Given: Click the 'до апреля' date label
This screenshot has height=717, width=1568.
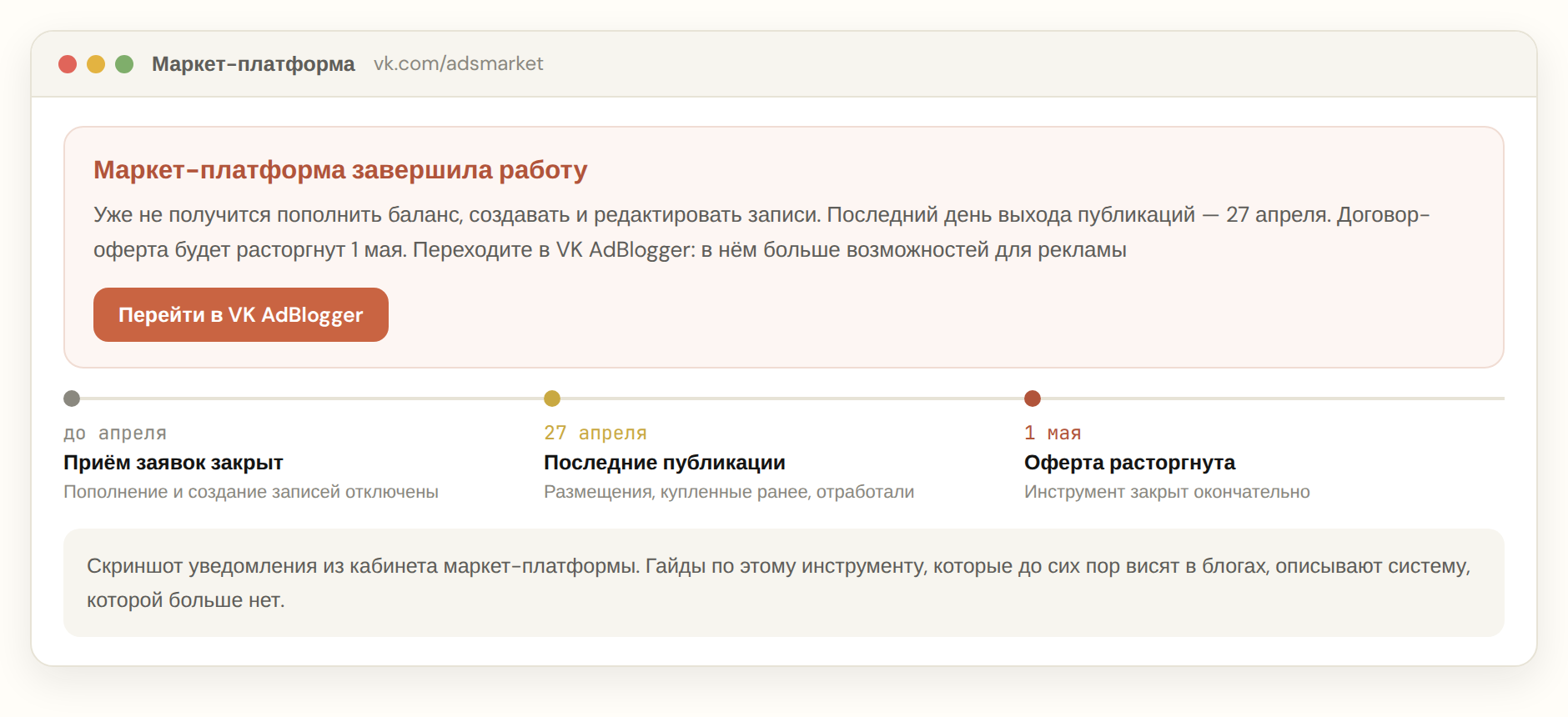Looking at the screenshot, I should click(115, 433).
